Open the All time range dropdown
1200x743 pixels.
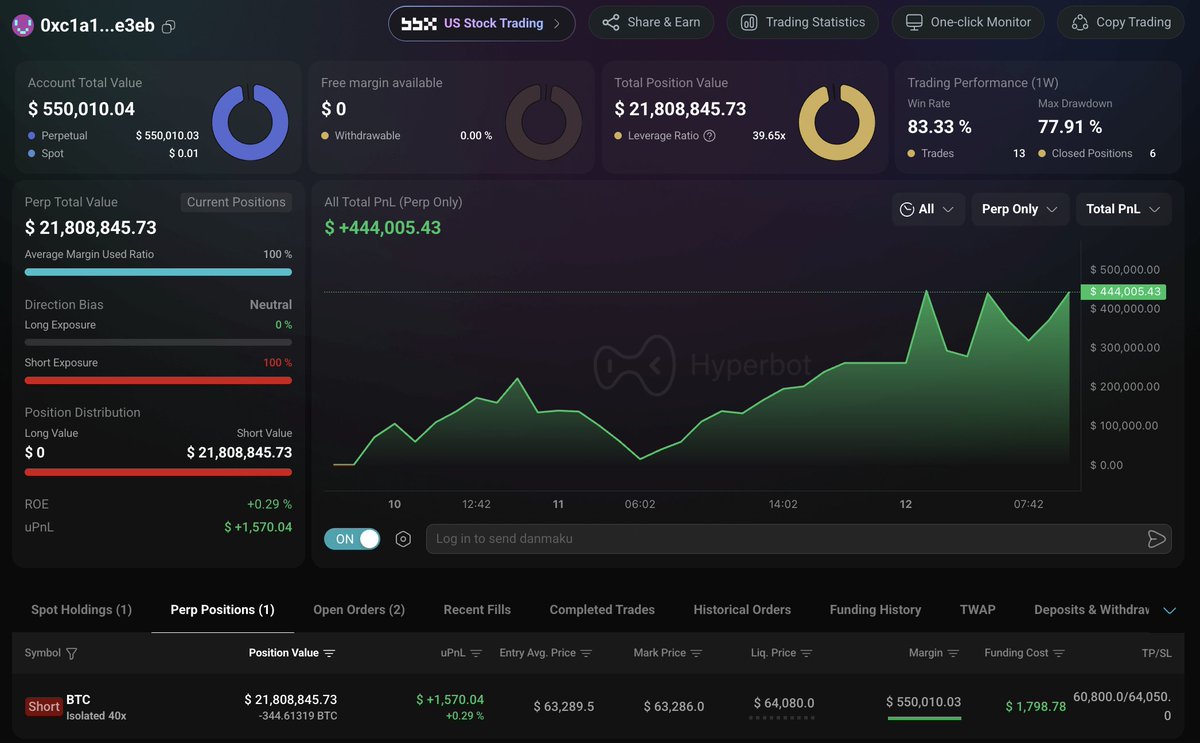(928, 209)
